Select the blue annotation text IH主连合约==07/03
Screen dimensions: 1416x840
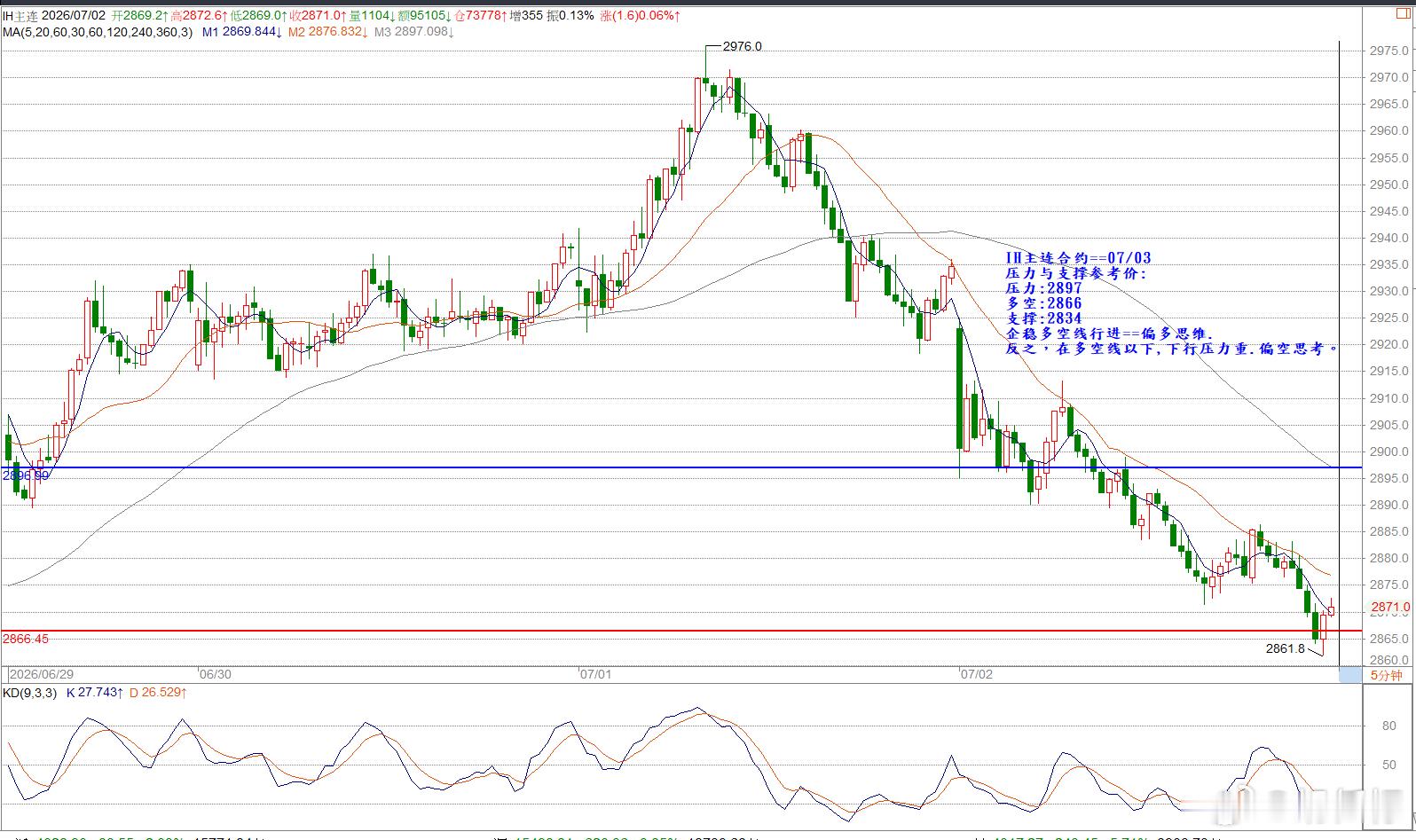(1078, 258)
